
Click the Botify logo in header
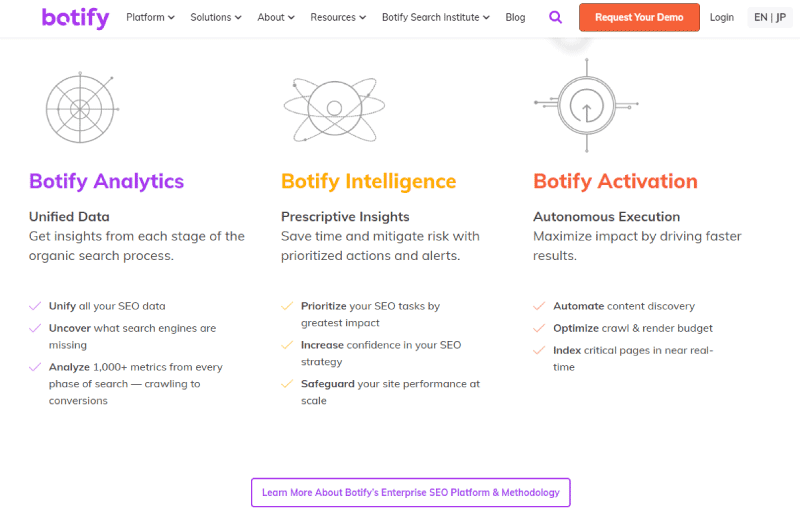76,18
